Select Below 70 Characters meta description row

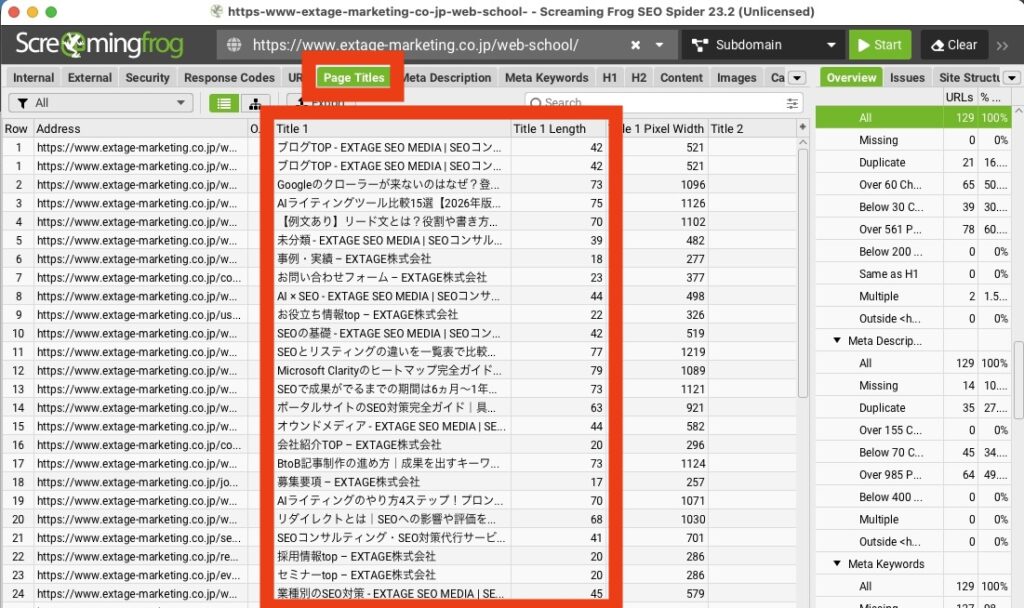(912, 453)
